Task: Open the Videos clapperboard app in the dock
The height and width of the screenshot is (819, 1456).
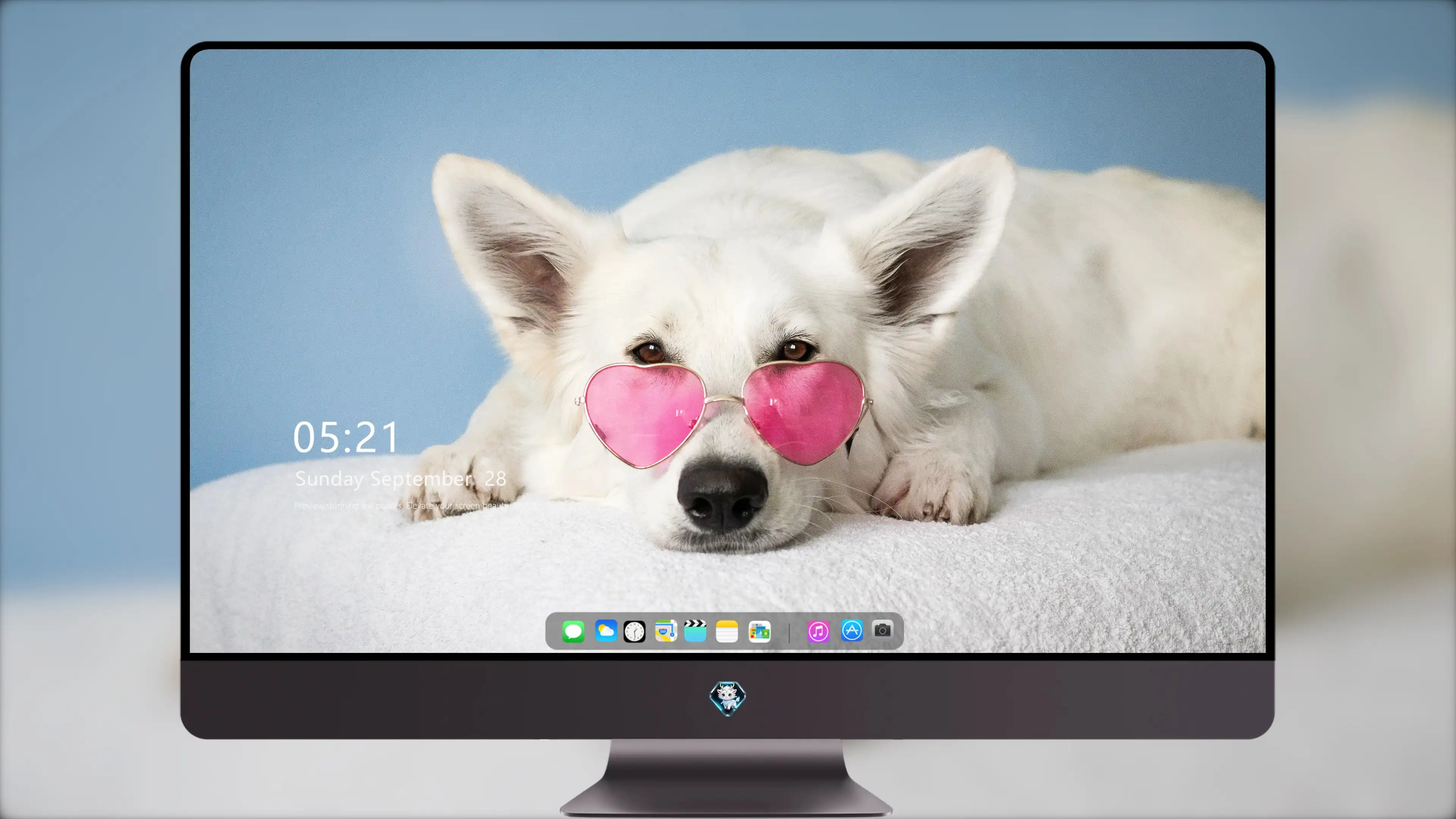Action: coord(695,631)
